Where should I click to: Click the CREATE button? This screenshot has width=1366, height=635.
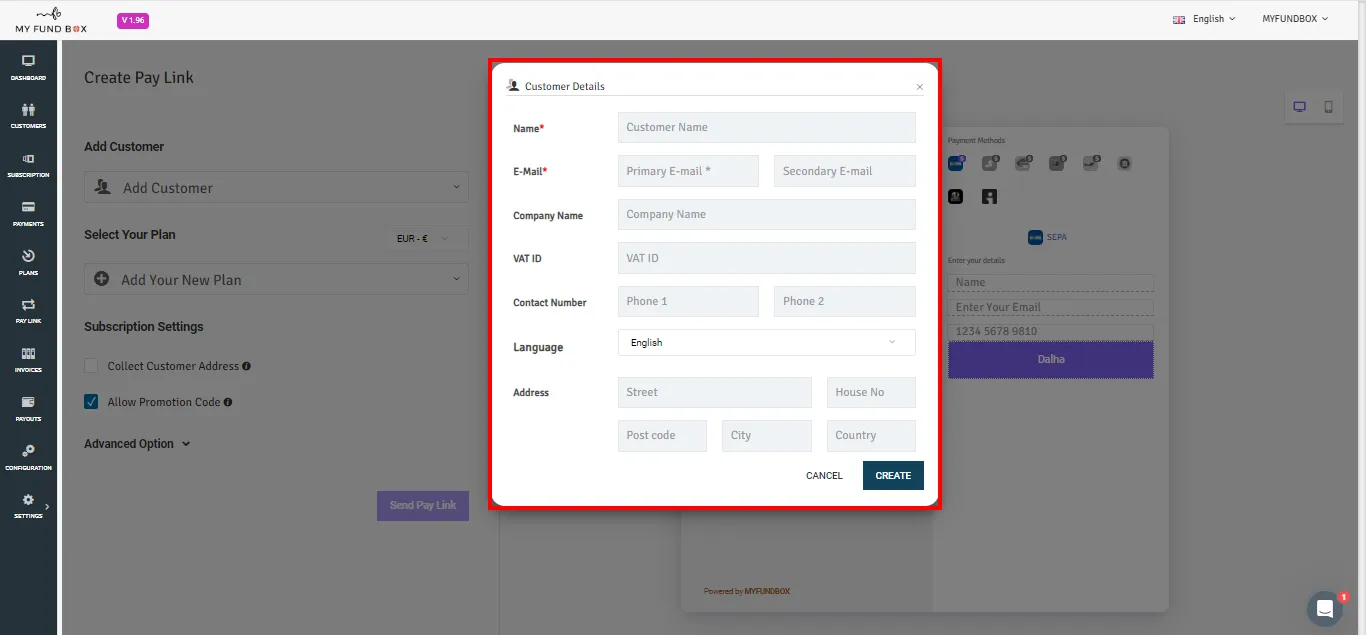point(893,476)
